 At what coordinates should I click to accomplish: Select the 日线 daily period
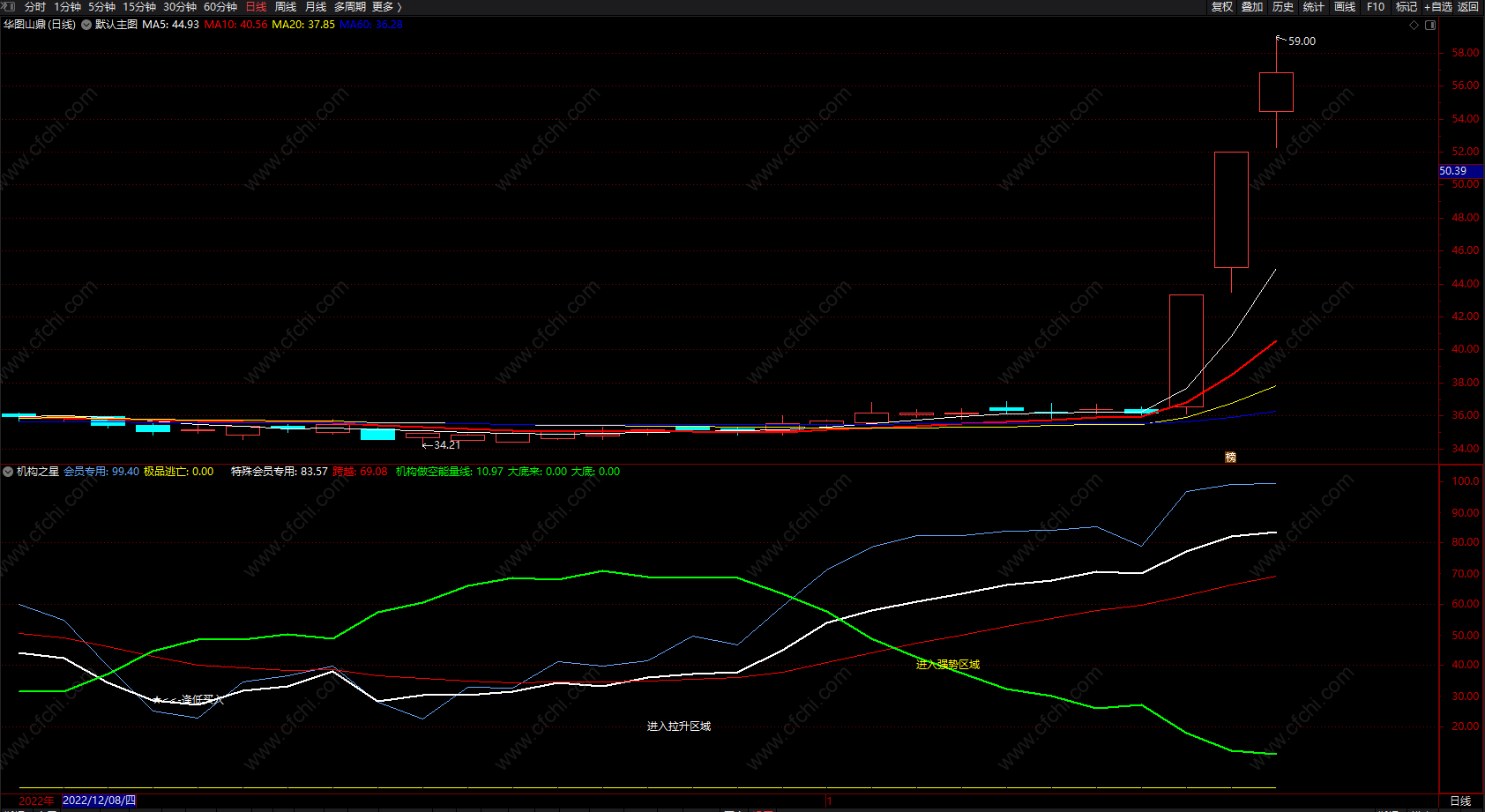click(x=256, y=7)
